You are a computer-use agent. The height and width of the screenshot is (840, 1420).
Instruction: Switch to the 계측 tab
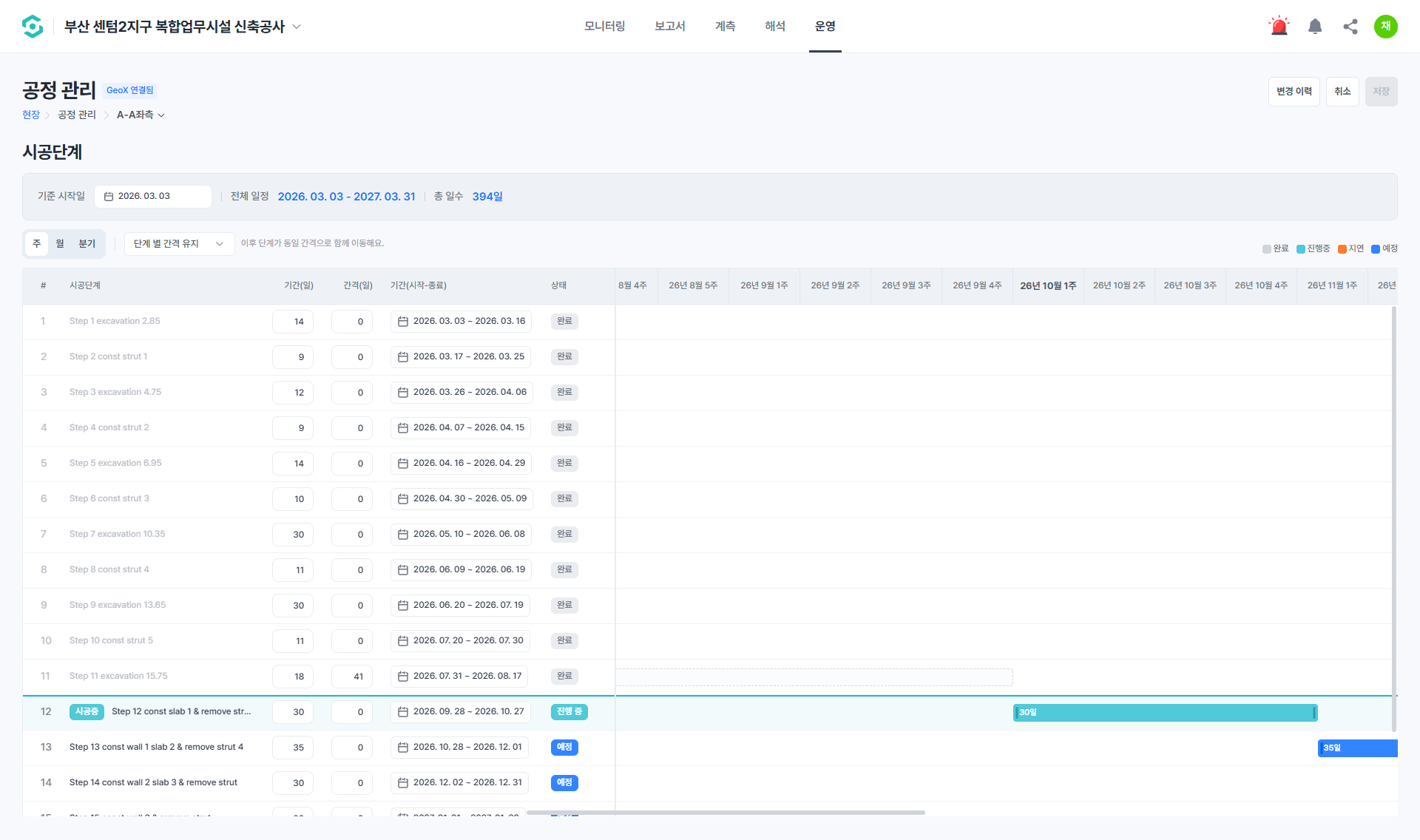(x=726, y=27)
